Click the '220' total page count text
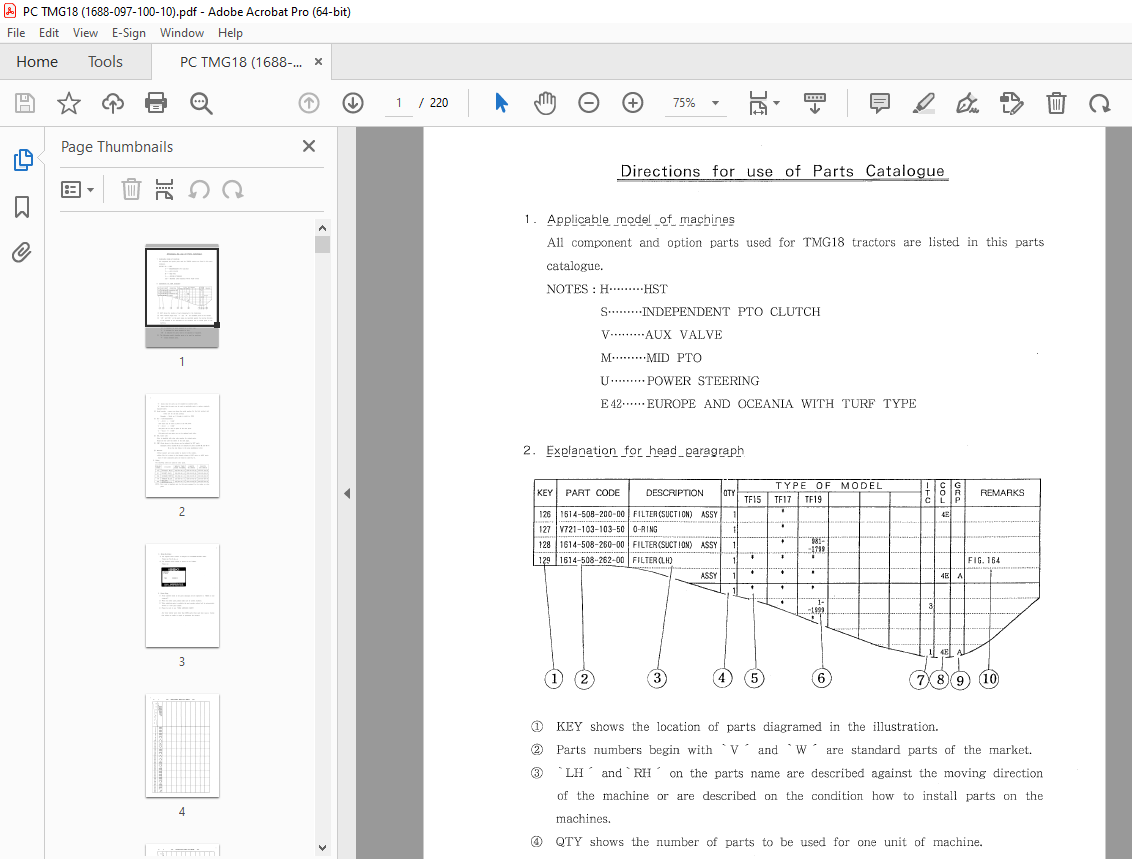Viewport: 1132px width, 859px height. tap(439, 103)
